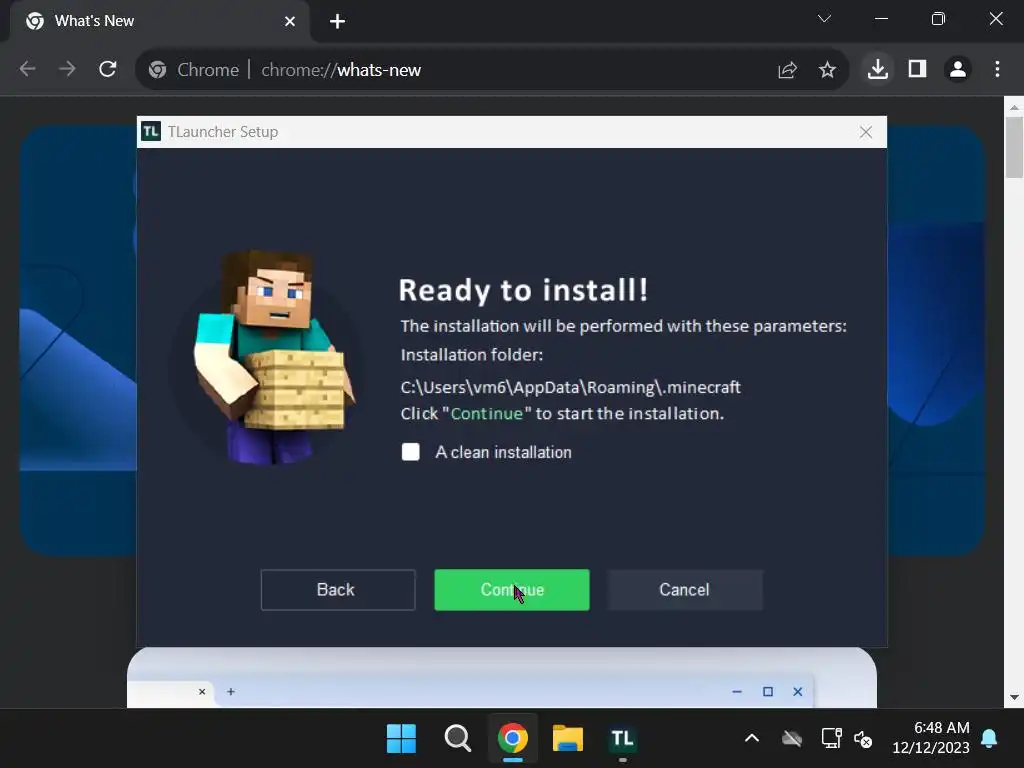Toggle Chrome side panel
This screenshot has width=1024, height=768.
(918, 69)
